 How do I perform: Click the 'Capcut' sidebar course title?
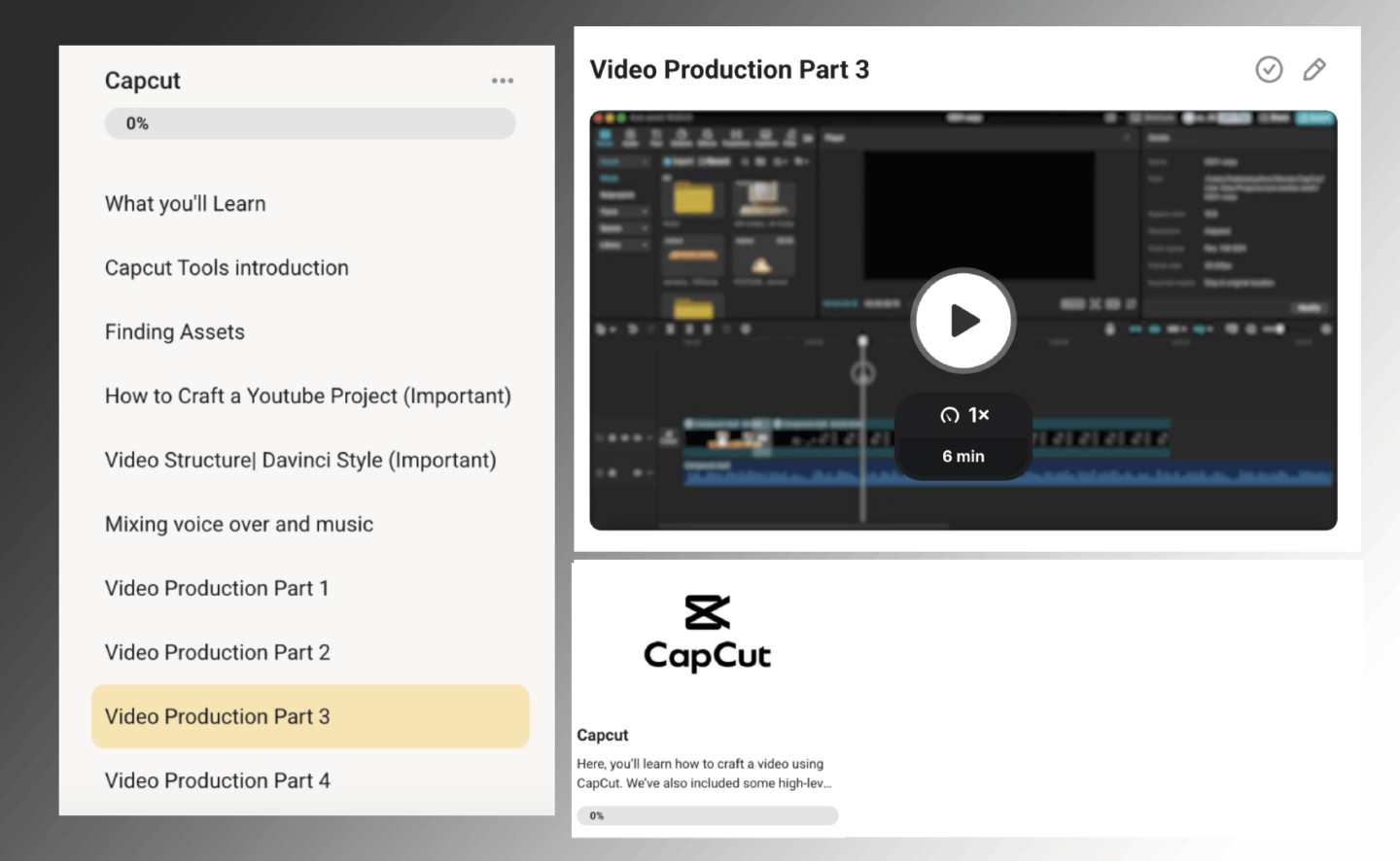pyautogui.click(x=143, y=81)
